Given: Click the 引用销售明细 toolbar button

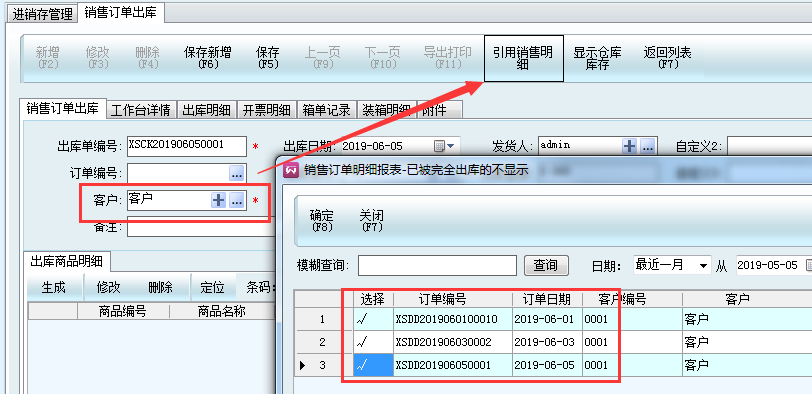Looking at the screenshot, I should click(x=524, y=58).
